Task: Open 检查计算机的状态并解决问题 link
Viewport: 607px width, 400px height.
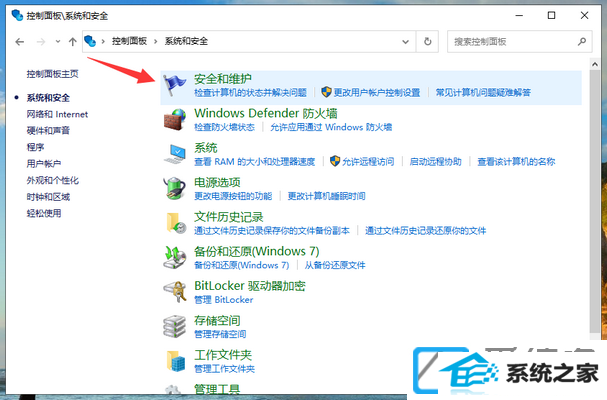Action: point(250,93)
